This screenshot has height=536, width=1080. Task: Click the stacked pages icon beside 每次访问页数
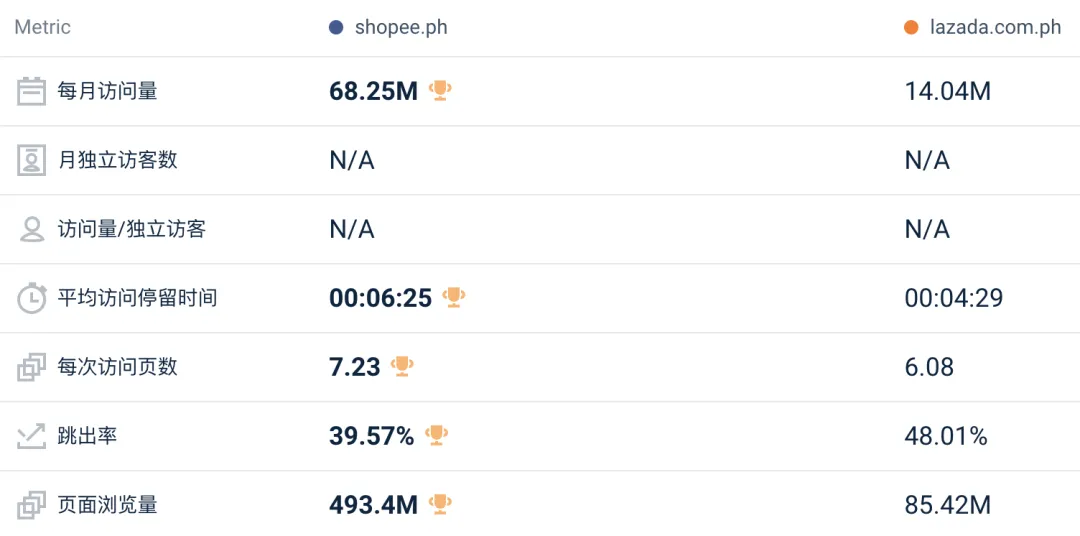[32, 367]
